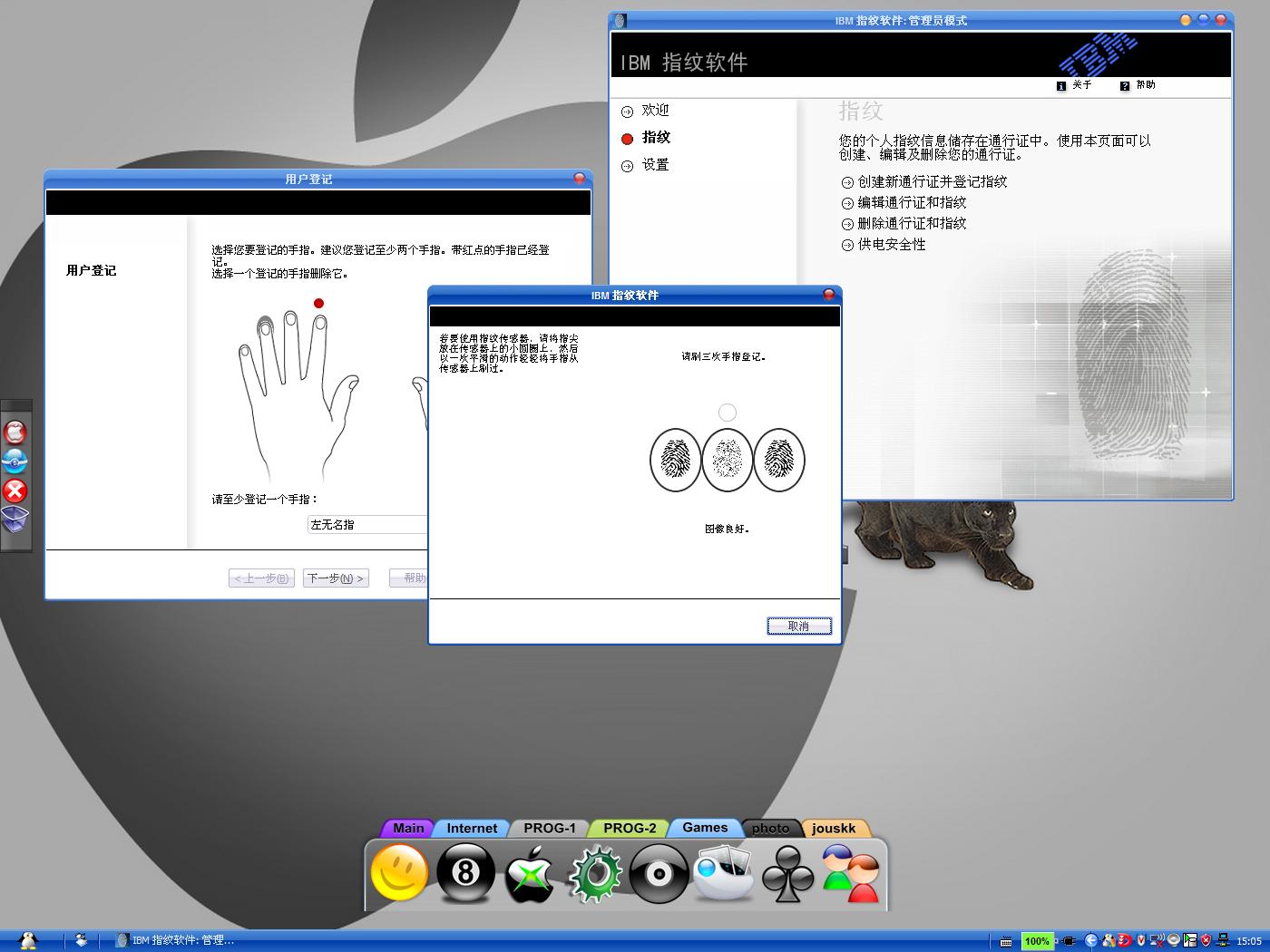Switch to the Internet dock tab
1270x952 pixels.
click(472, 828)
